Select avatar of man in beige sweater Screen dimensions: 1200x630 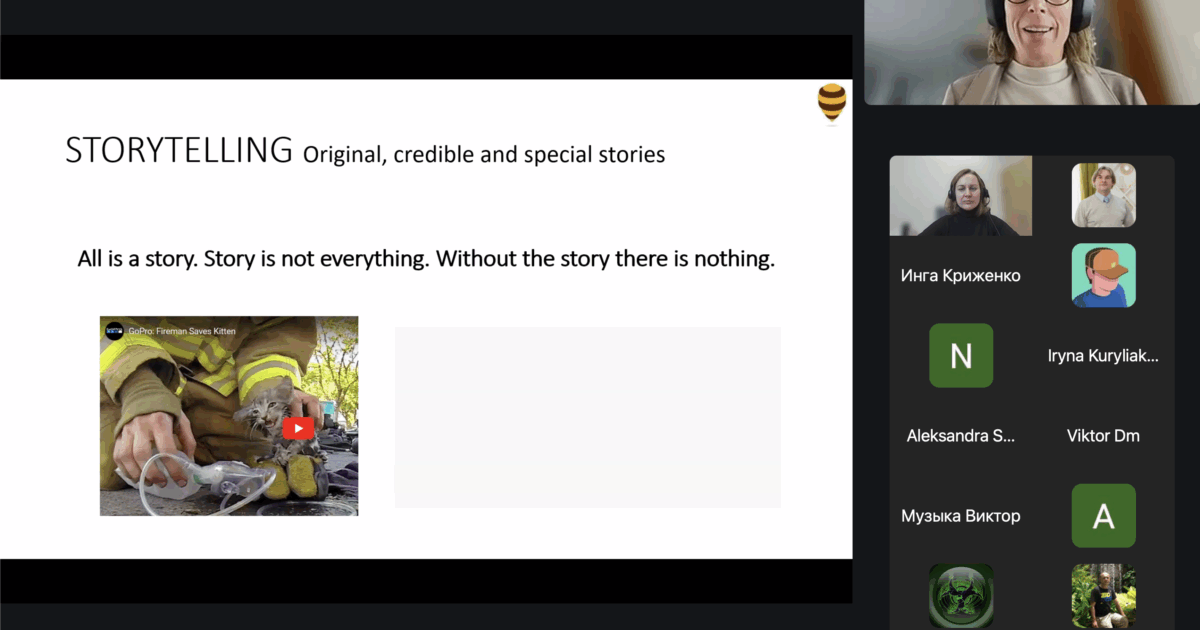point(1103,196)
